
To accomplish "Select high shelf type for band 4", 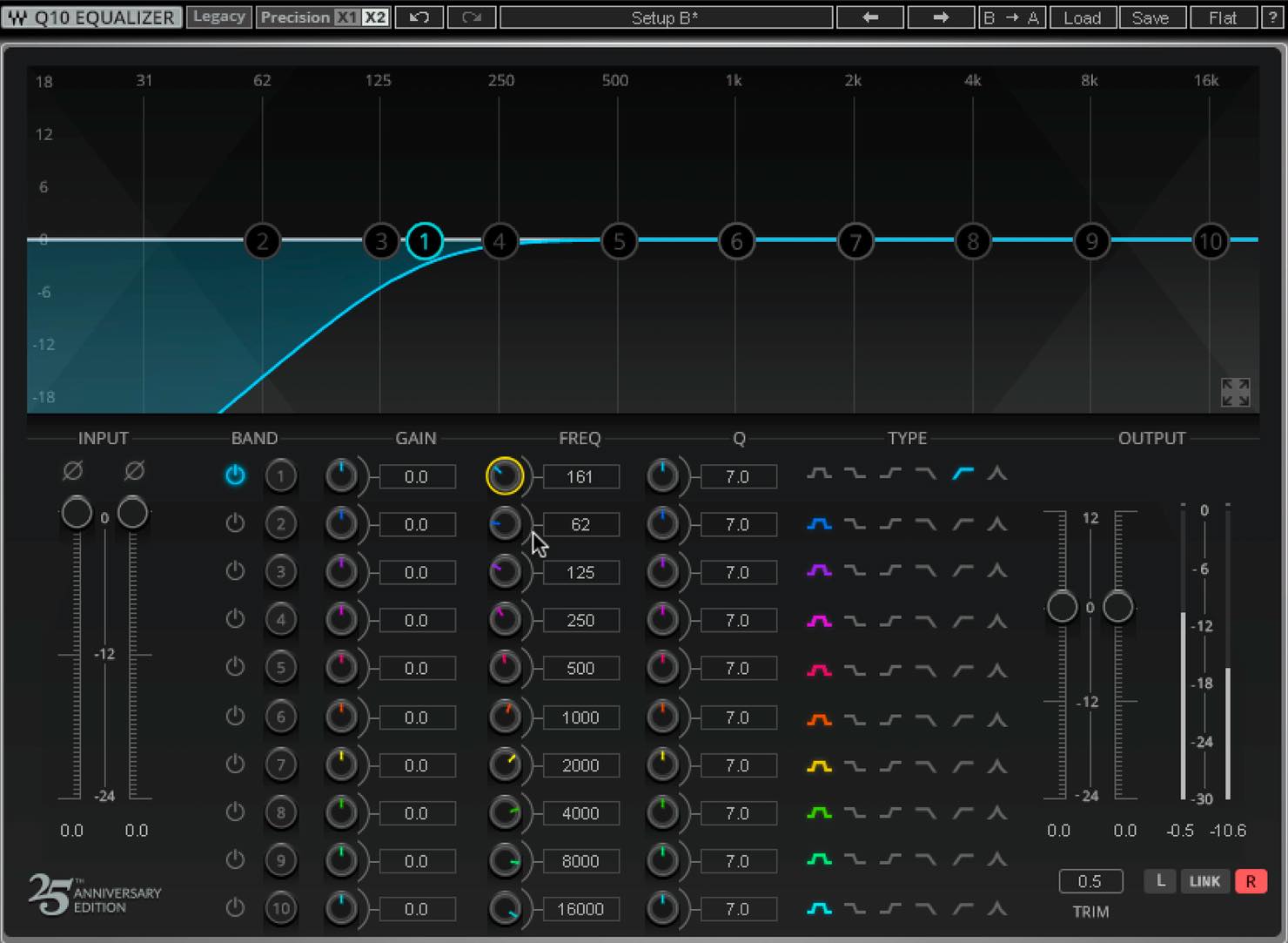I will click(890, 621).
